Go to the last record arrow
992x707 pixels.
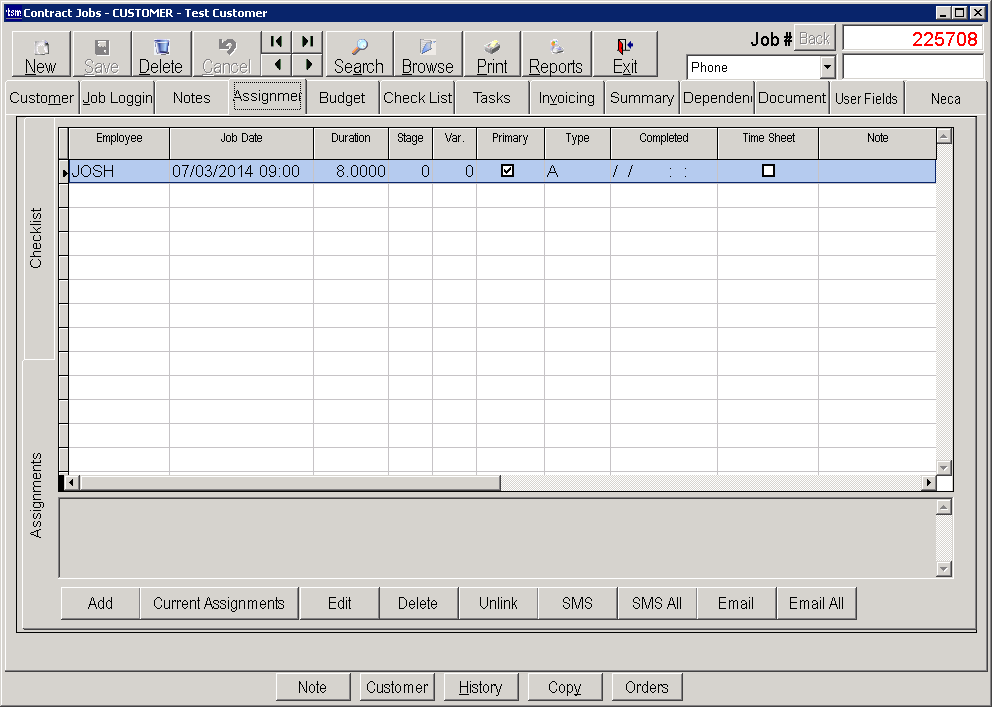point(307,41)
